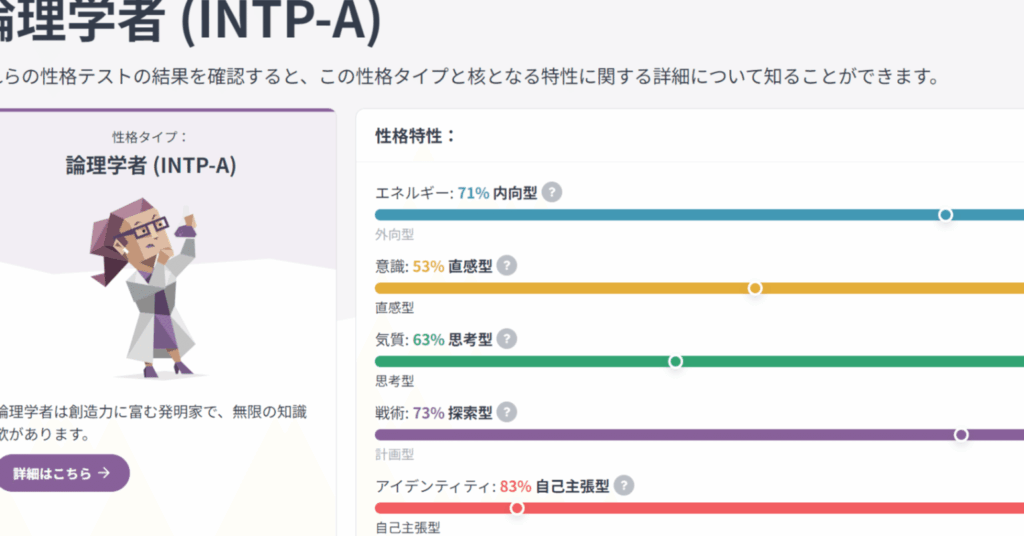Click the help icon beside アイデンティティ 自己主張型

pos(624,486)
